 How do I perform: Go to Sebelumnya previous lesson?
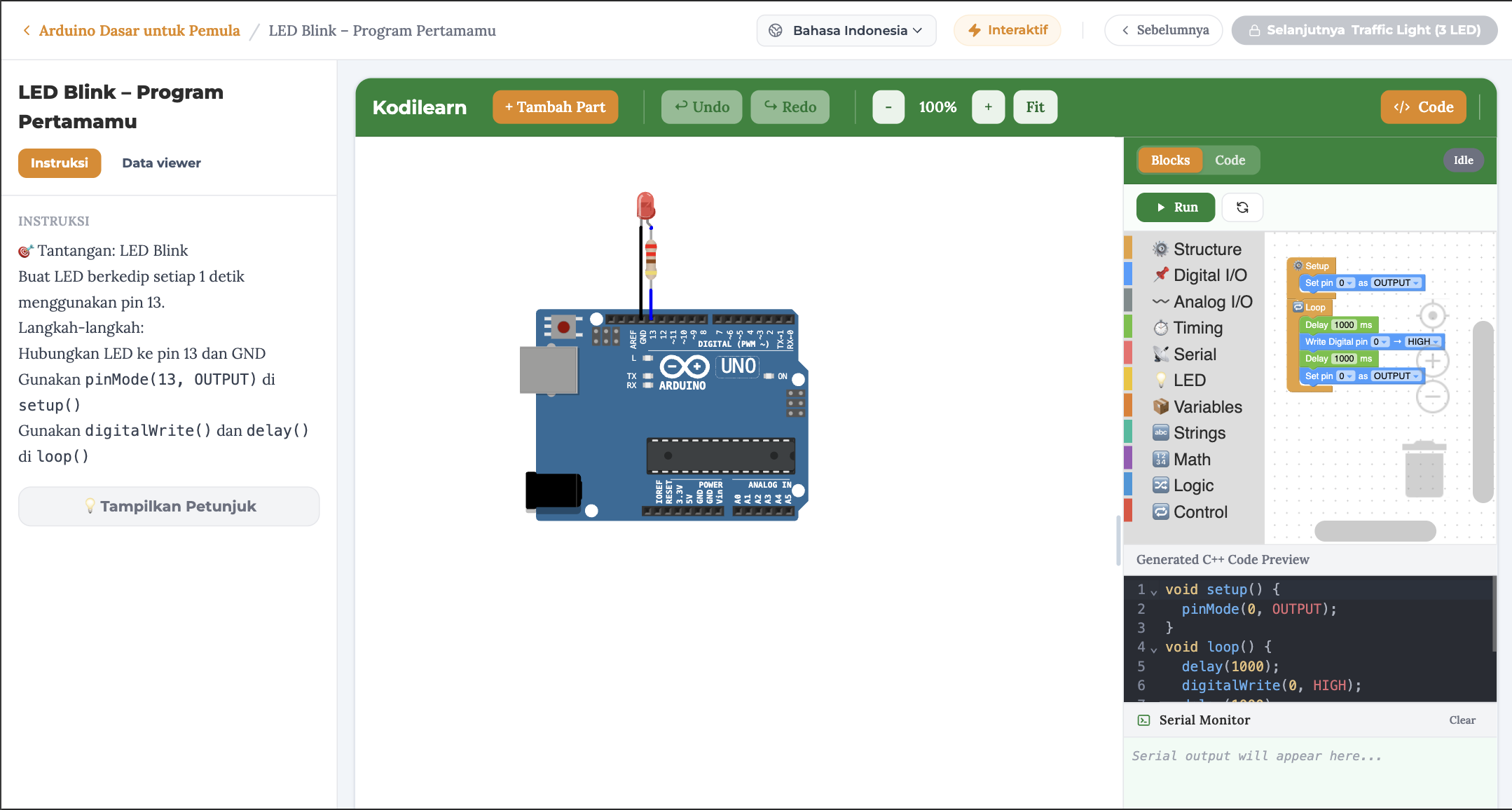coord(1164,30)
